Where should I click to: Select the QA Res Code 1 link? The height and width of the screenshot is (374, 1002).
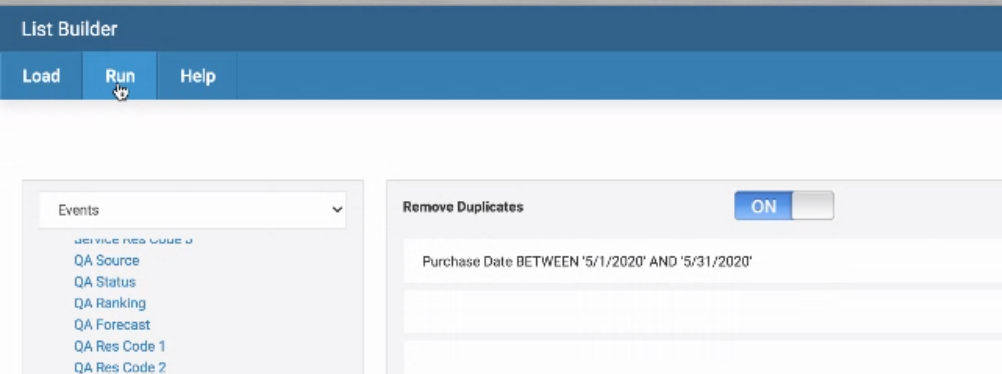click(119, 346)
